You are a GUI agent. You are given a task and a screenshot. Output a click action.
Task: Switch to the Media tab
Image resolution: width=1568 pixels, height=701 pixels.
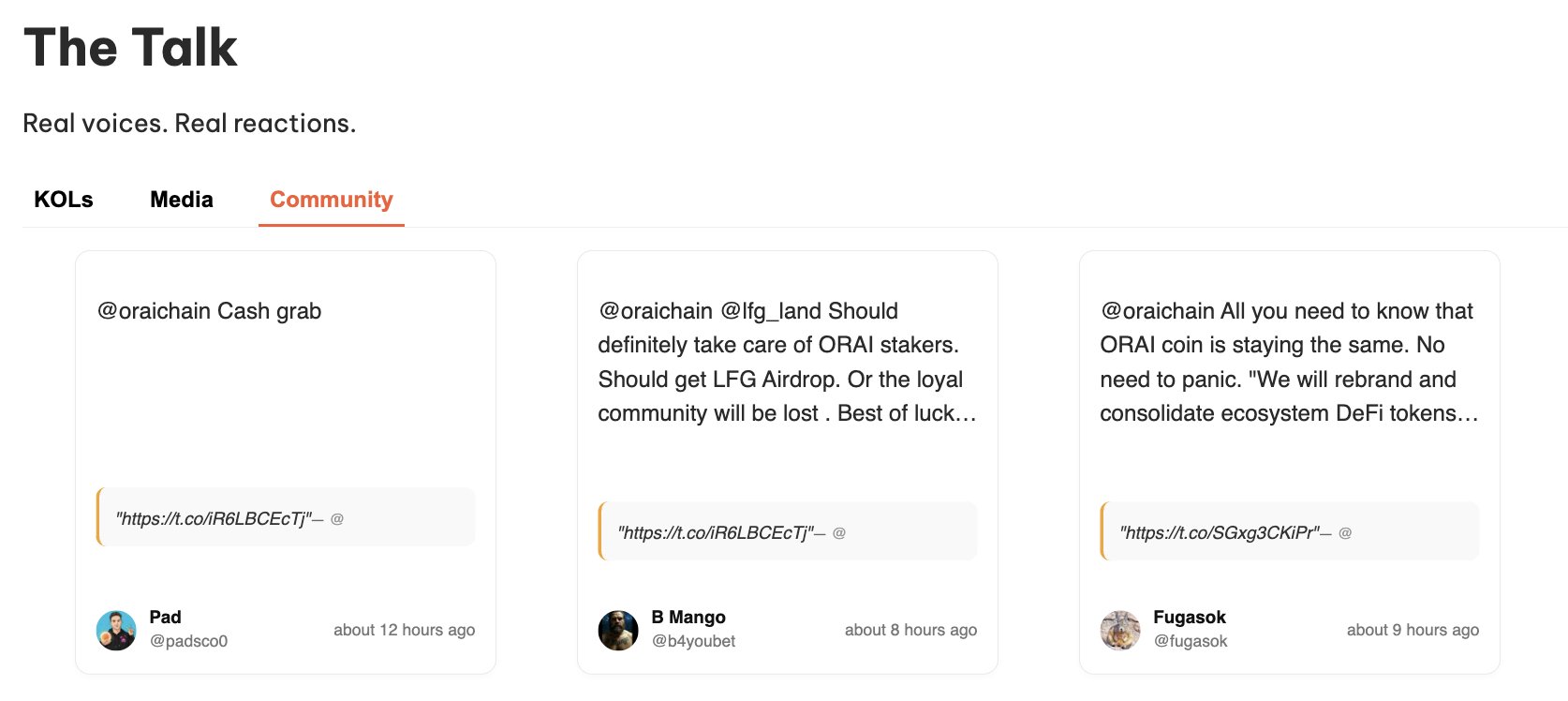tap(182, 200)
